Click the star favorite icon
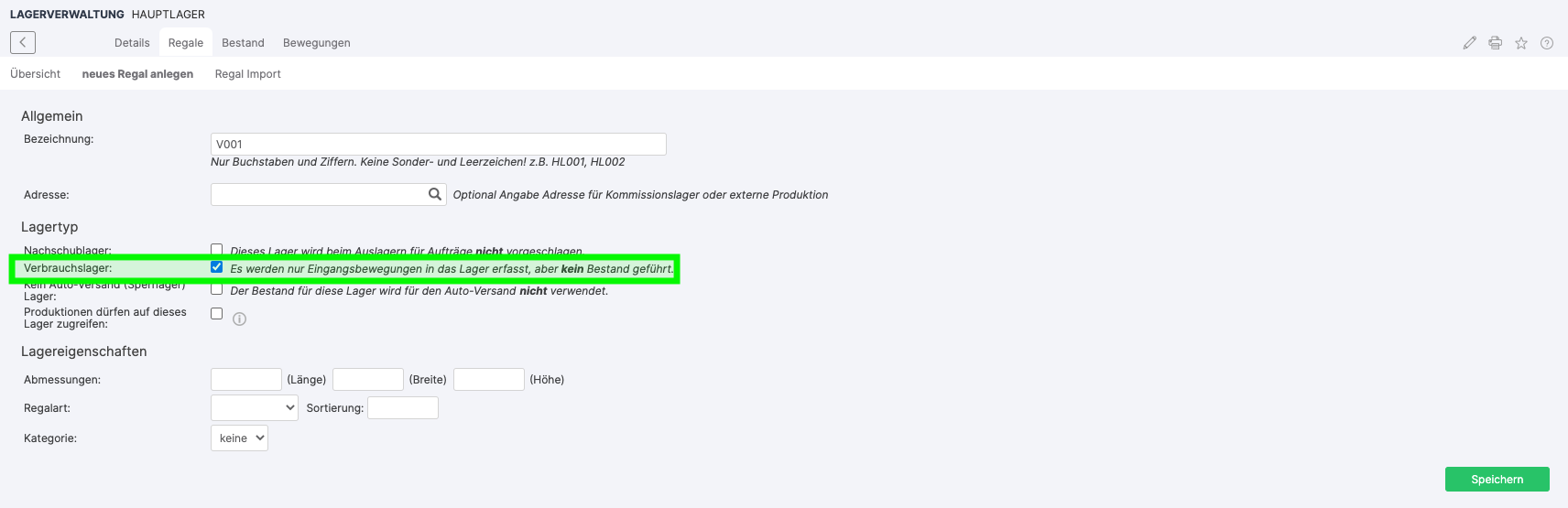Viewport: 1568px width, 508px height. pos(1520,43)
